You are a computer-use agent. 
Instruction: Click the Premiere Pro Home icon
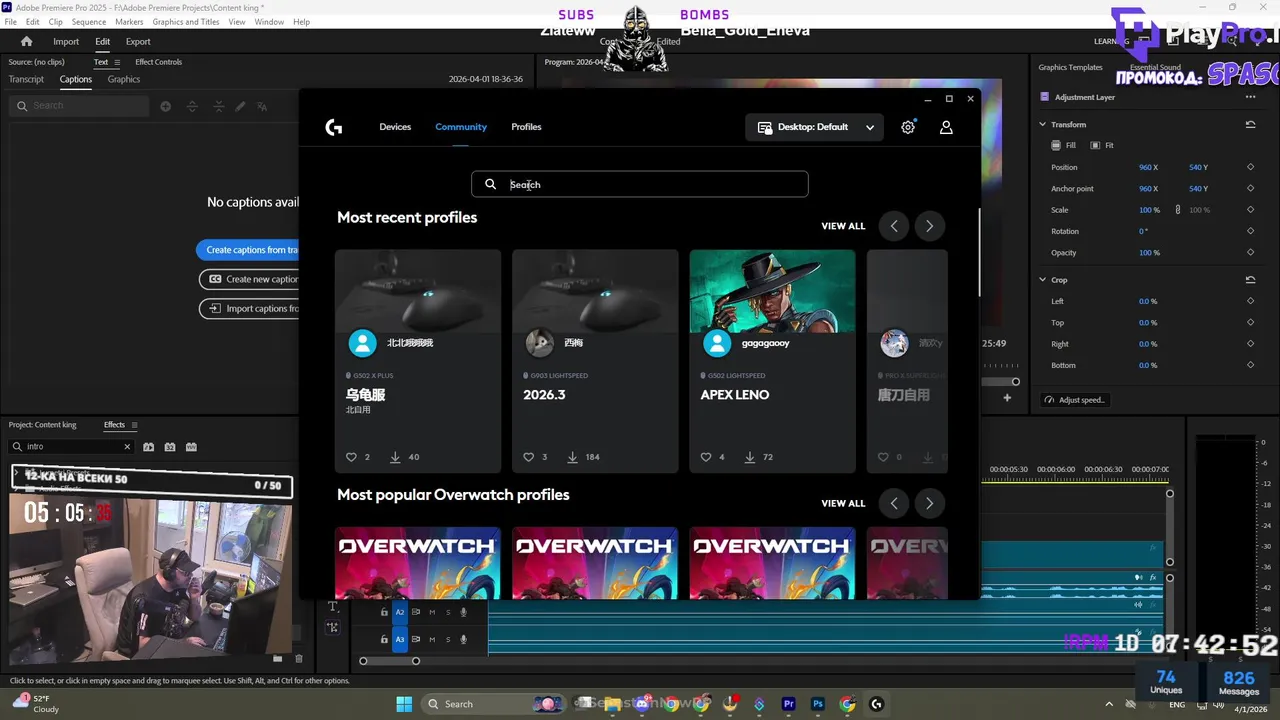27,41
